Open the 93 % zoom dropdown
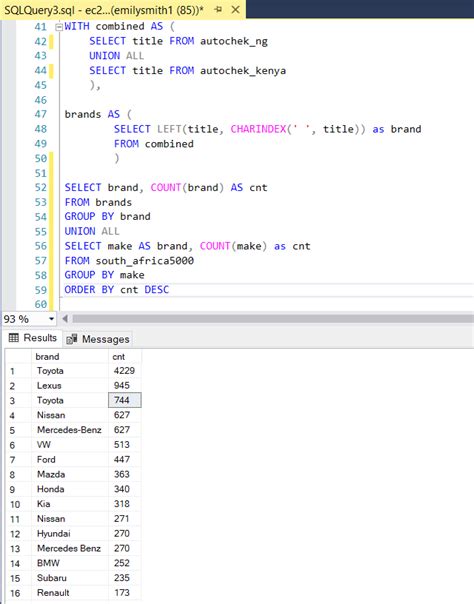 point(51,319)
